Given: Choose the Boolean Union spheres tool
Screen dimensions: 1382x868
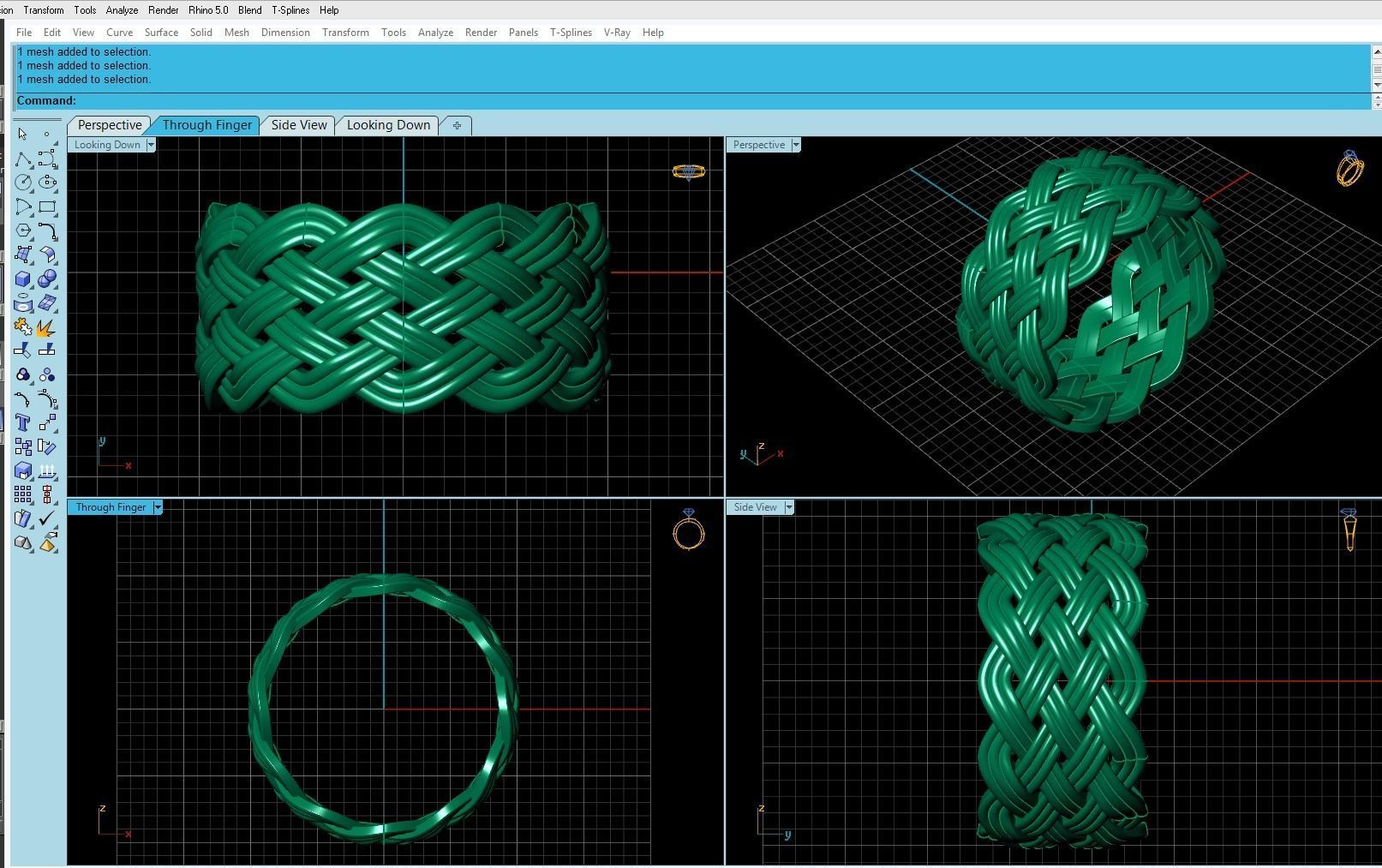Looking at the screenshot, I should point(47,278).
